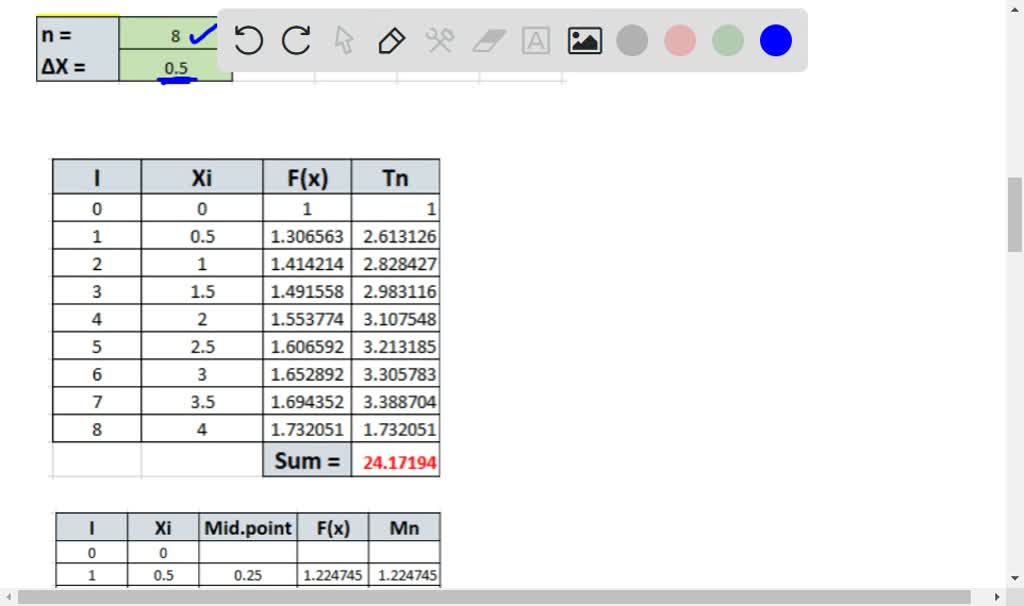Click the first table's 'Xi' header
This screenshot has width=1024, height=606.
click(x=202, y=177)
